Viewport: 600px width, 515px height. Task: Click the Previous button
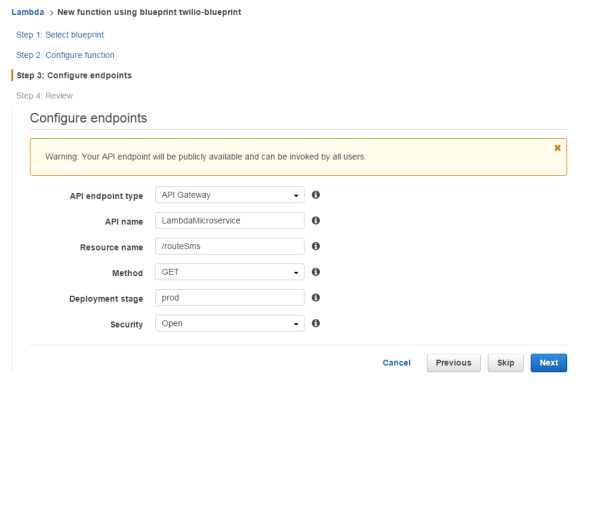(453, 363)
